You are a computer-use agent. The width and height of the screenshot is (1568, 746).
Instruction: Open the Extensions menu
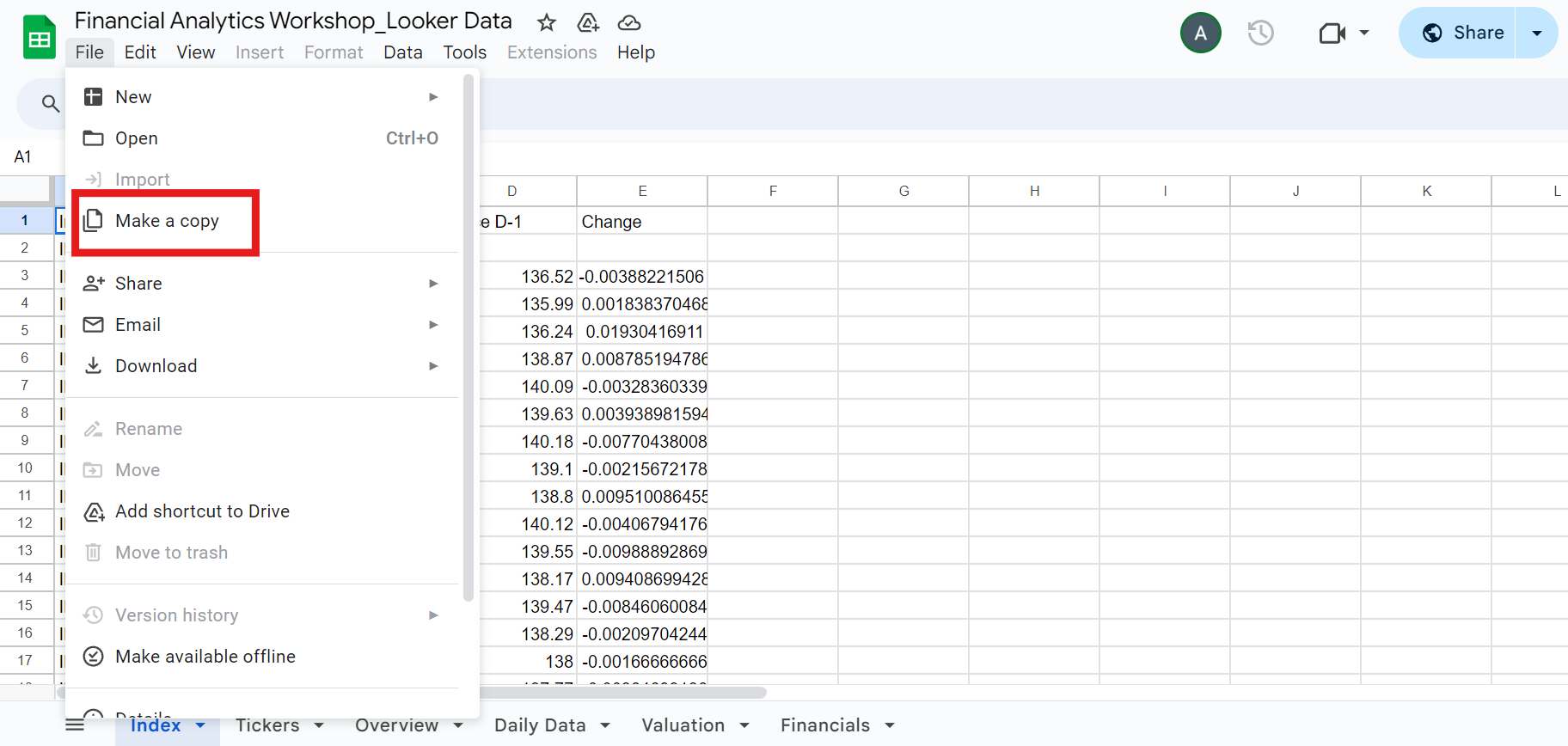point(552,52)
